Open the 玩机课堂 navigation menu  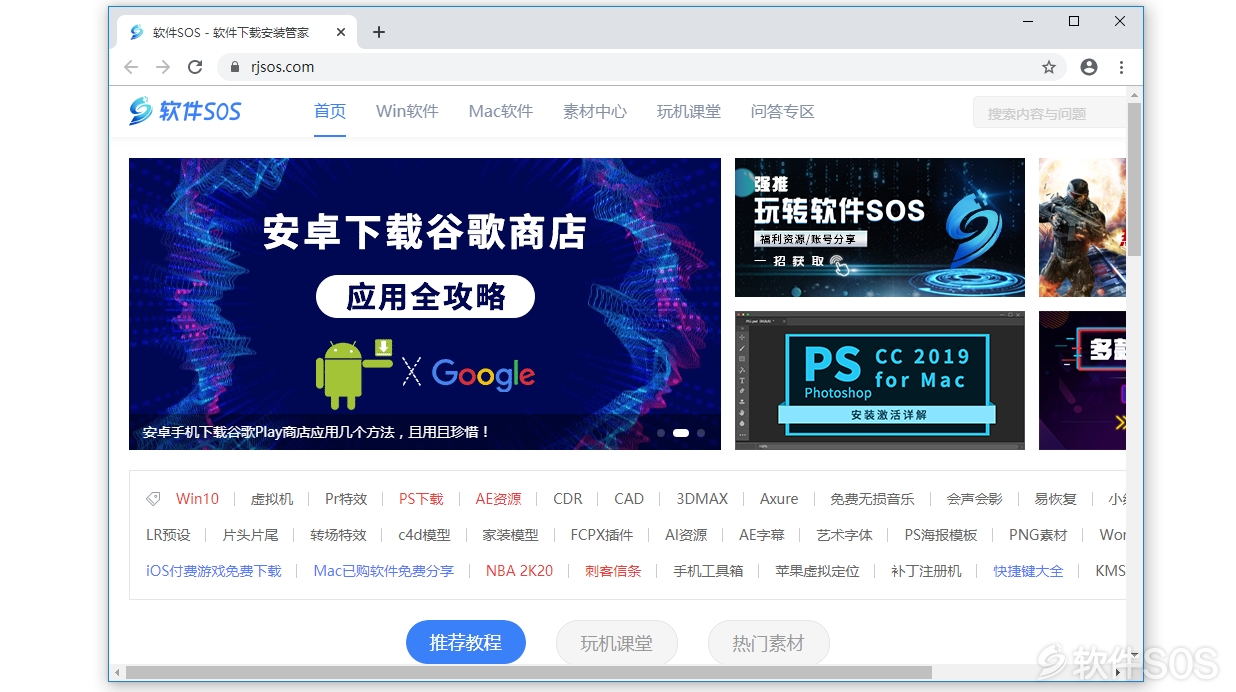[x=689, y=111]
